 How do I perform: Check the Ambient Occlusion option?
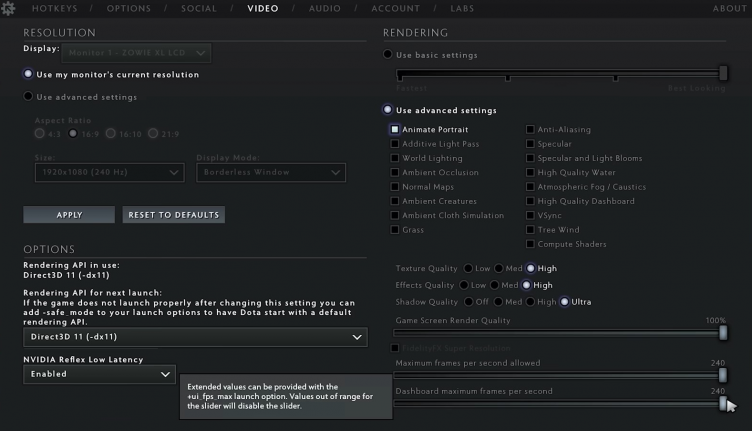coord(395,173)
